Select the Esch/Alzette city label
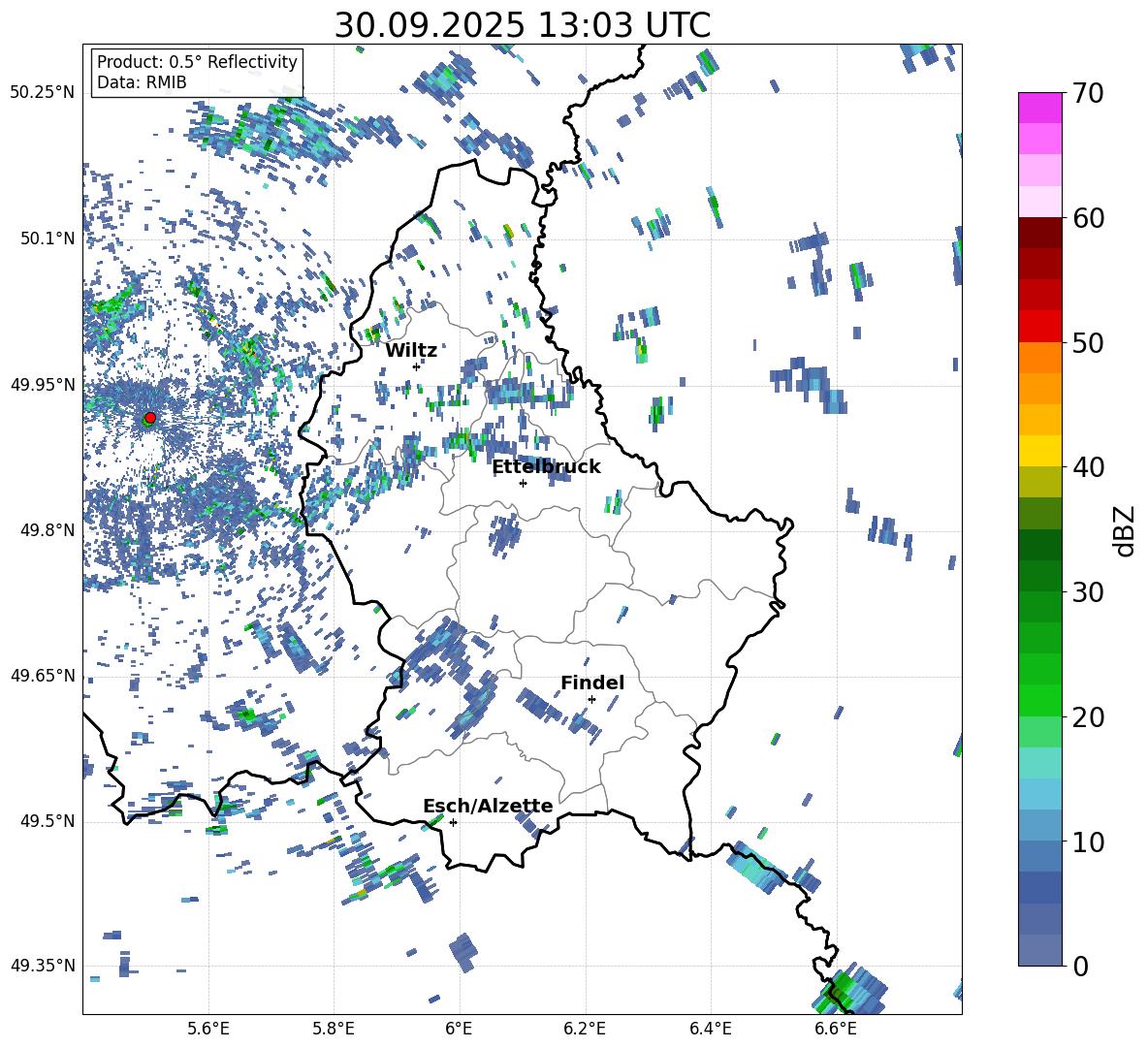Screen dimensions: 1148x1048 click(x=488, y=806)
